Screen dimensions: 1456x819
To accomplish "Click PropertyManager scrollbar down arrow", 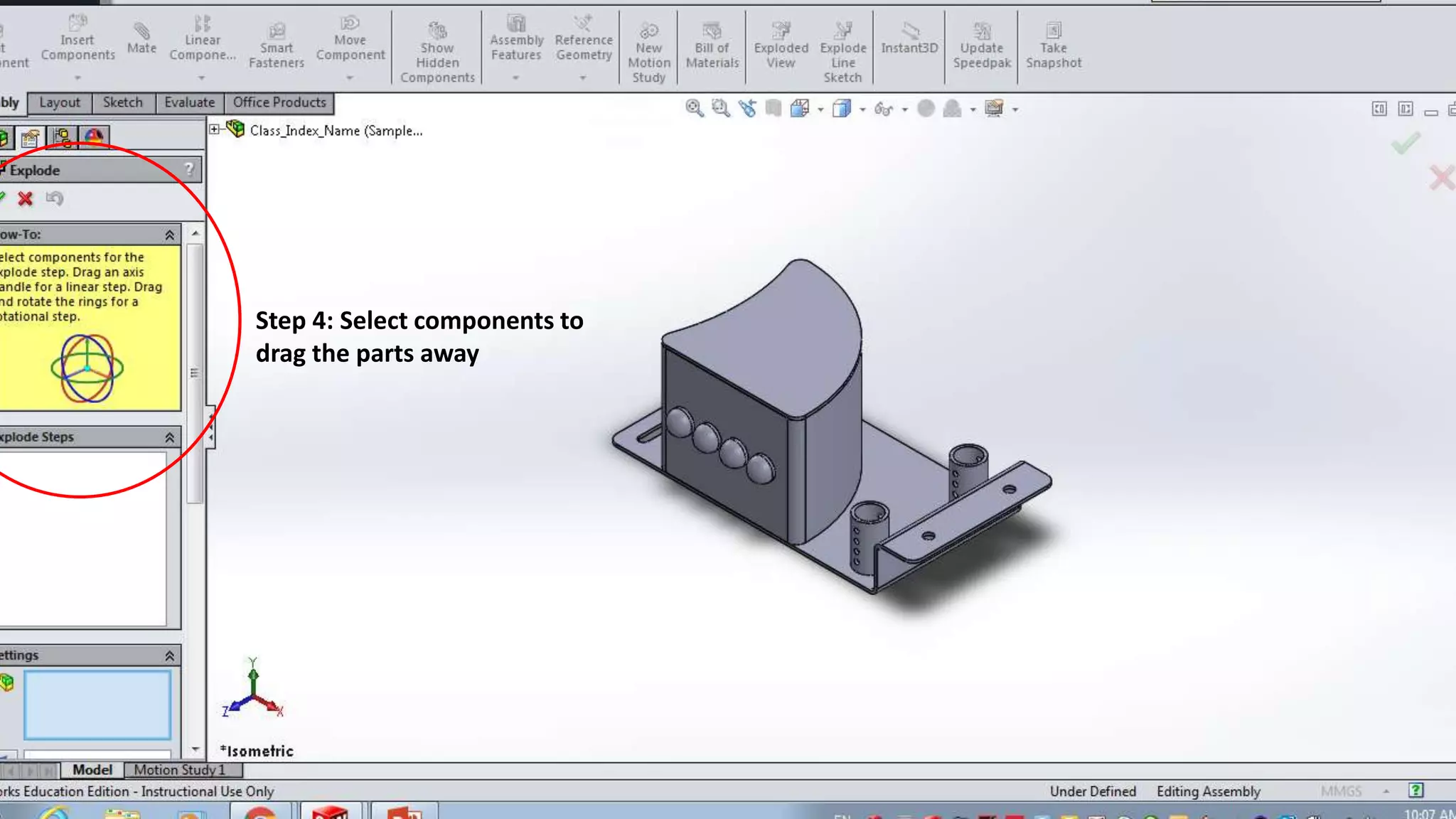I will (196, 749).
